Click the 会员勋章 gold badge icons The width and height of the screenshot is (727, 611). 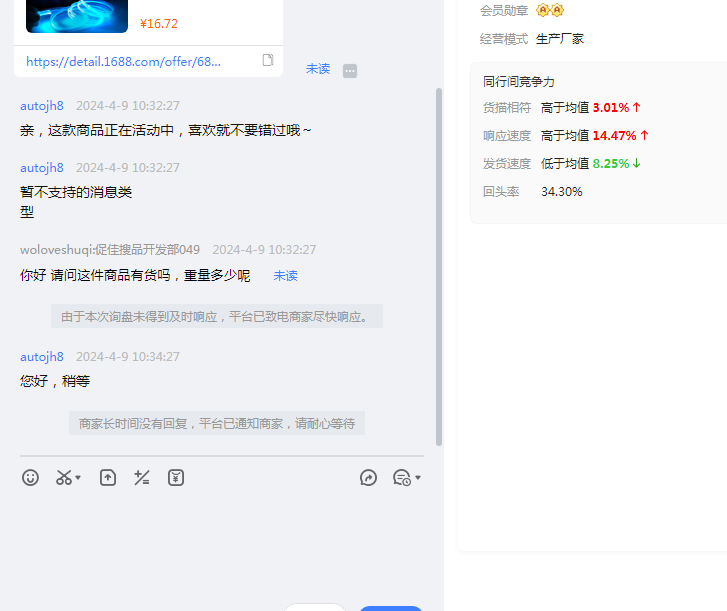[x=550, y=10]
